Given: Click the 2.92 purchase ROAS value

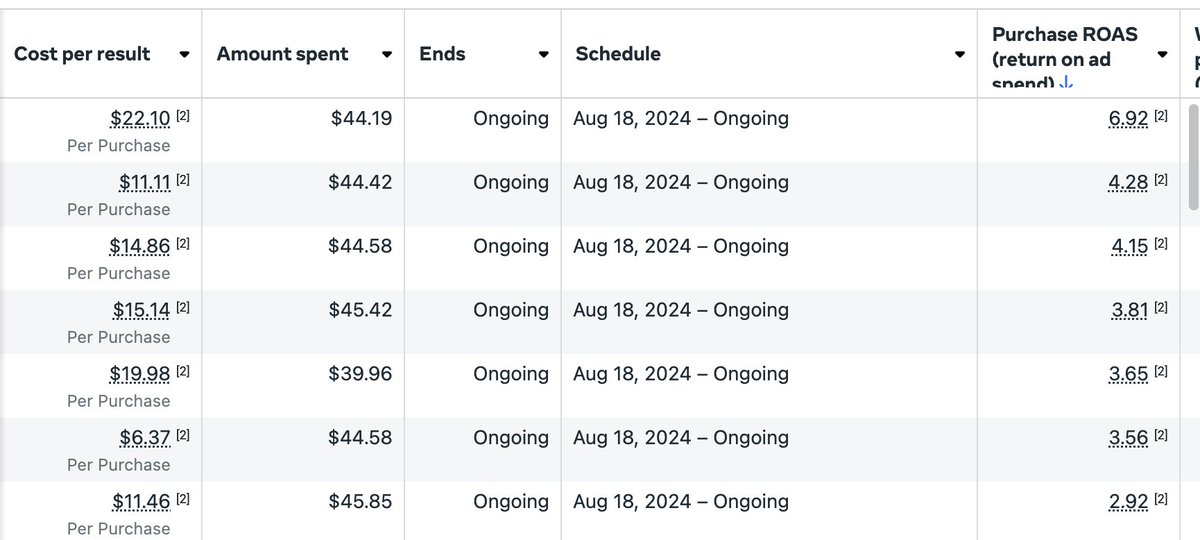Looking at the screenshot, I should [x=1128, y=502].
